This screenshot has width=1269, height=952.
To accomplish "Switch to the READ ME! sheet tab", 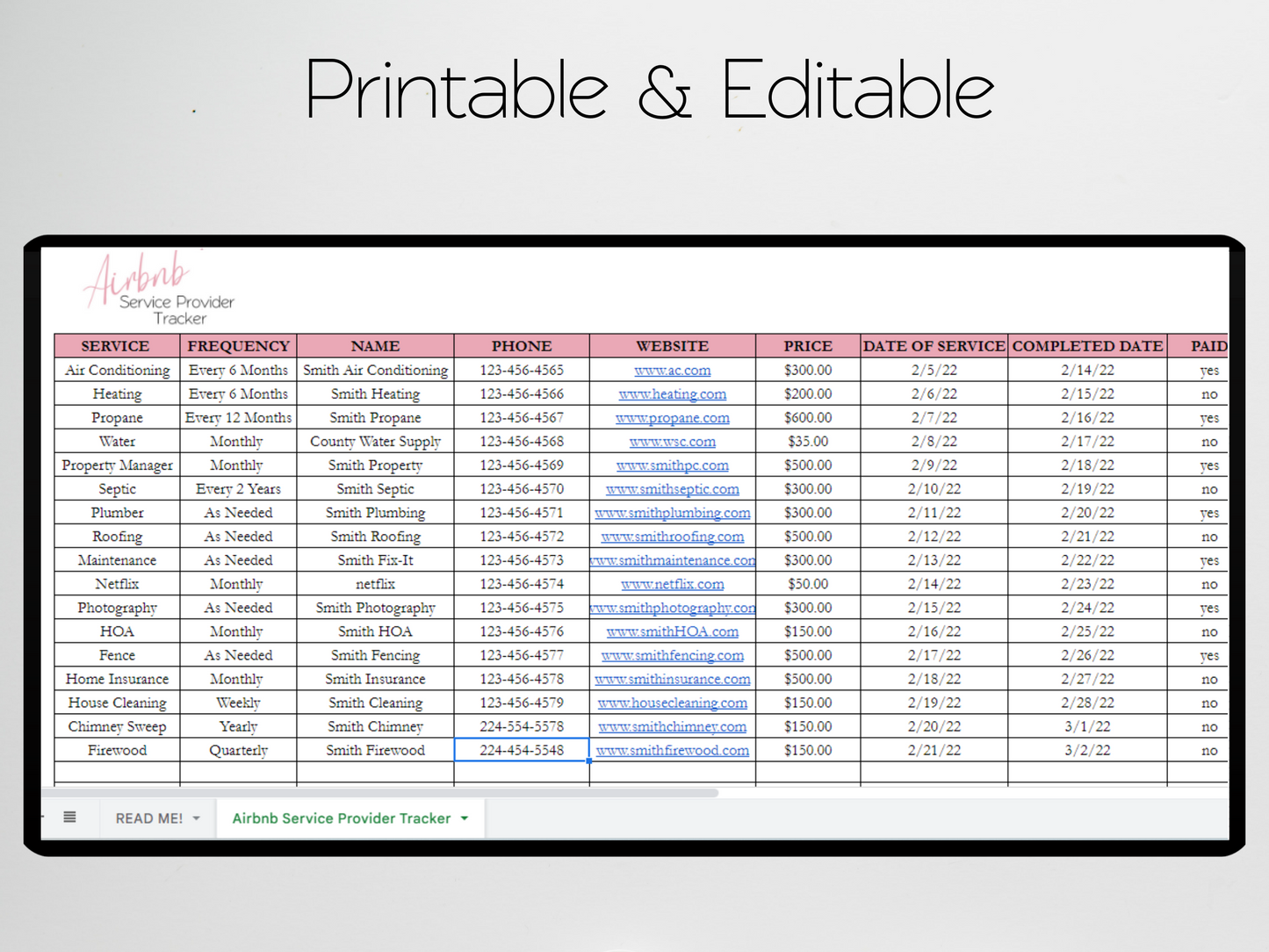I will [148, 819].
